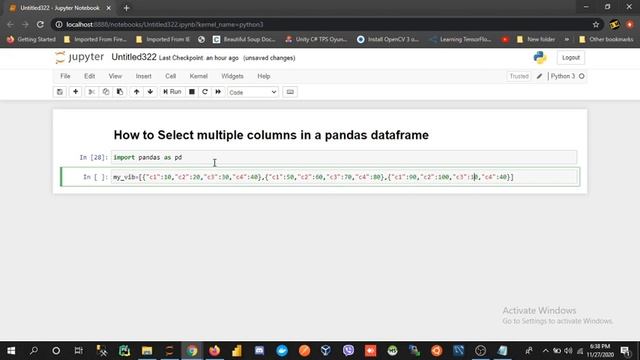Open Firefox from taskbar
Screen dimensions: 640x360
click(x=214, y=351)
